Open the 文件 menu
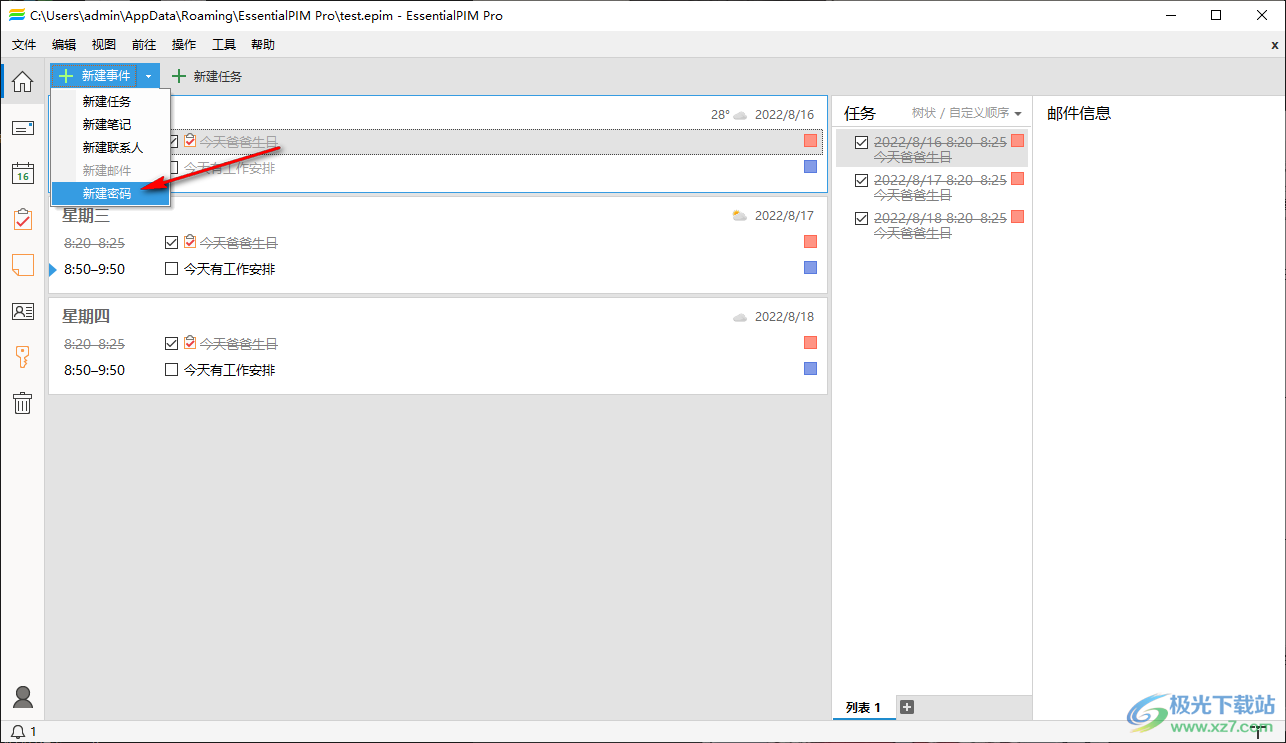 point(24,45)
